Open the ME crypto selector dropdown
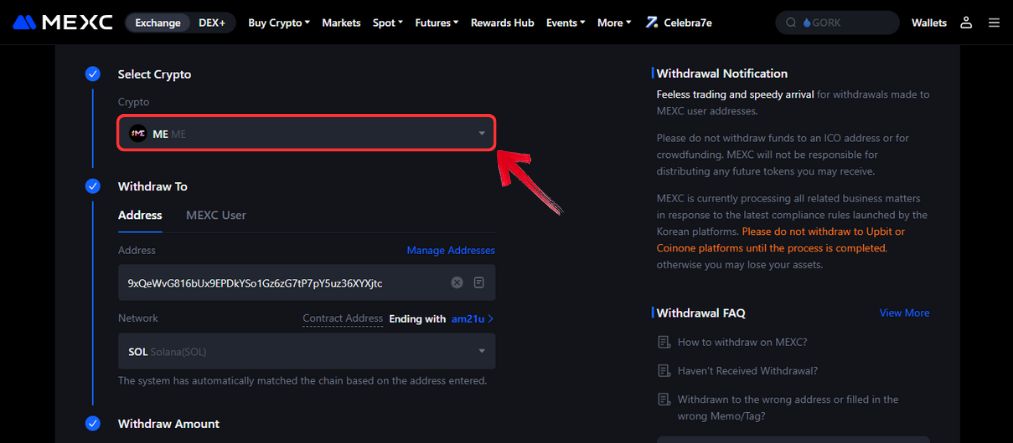This screenshot has height=443, width=1013. click(306, 133)
